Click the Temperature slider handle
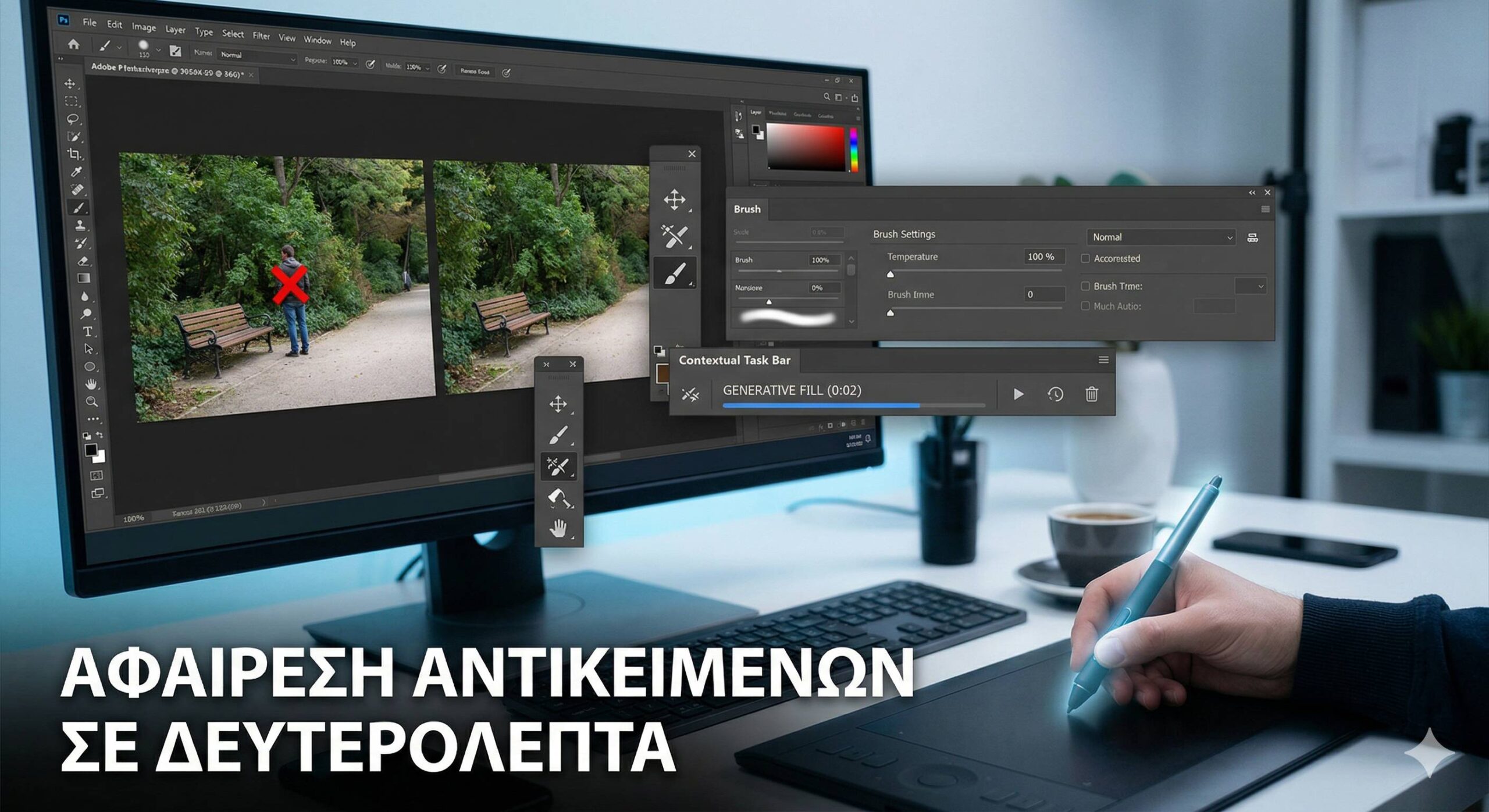 tap(890, 274)
